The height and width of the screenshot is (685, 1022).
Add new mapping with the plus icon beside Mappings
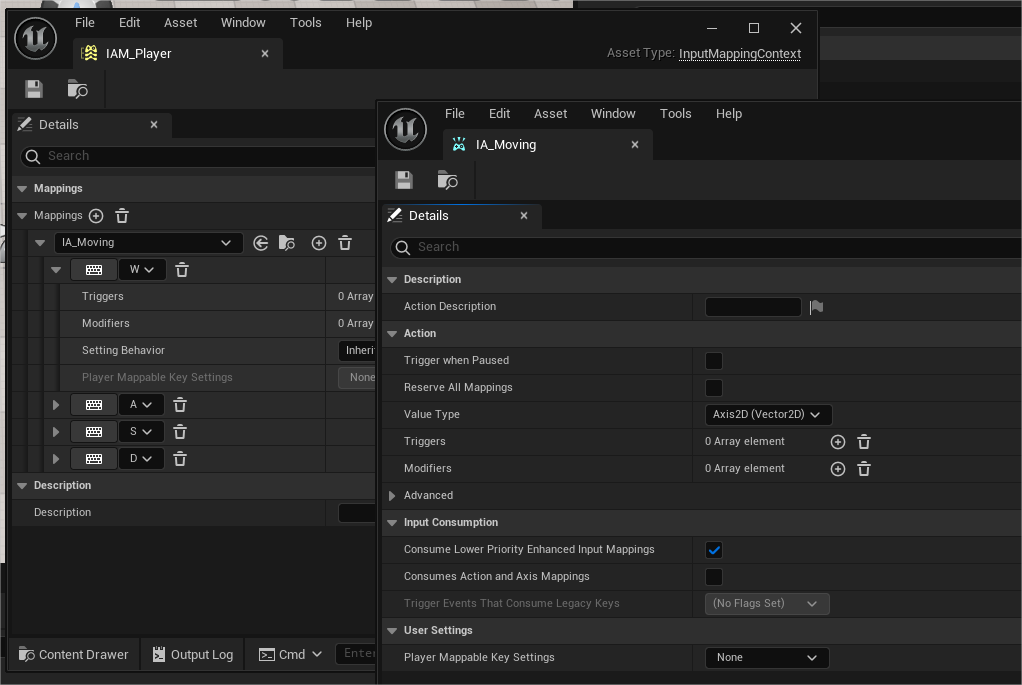96,216
